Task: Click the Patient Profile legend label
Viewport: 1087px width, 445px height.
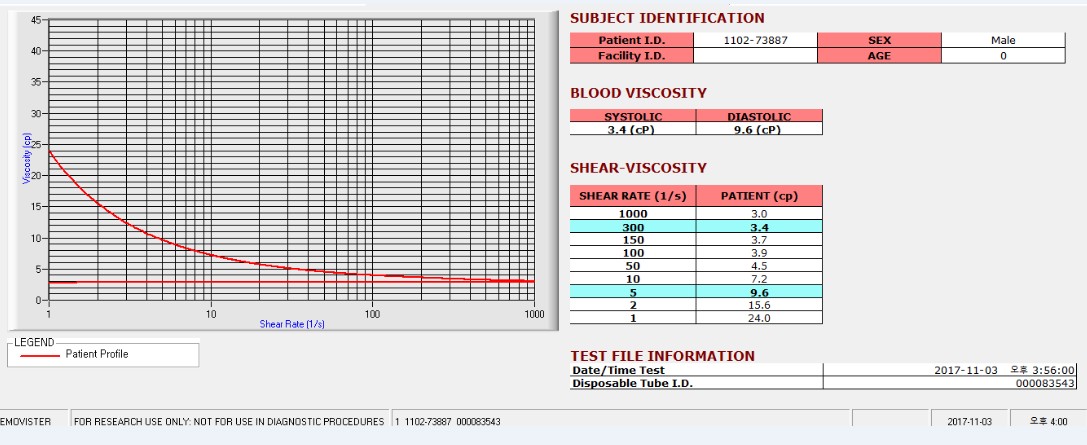Action: (x=96, y=354)
